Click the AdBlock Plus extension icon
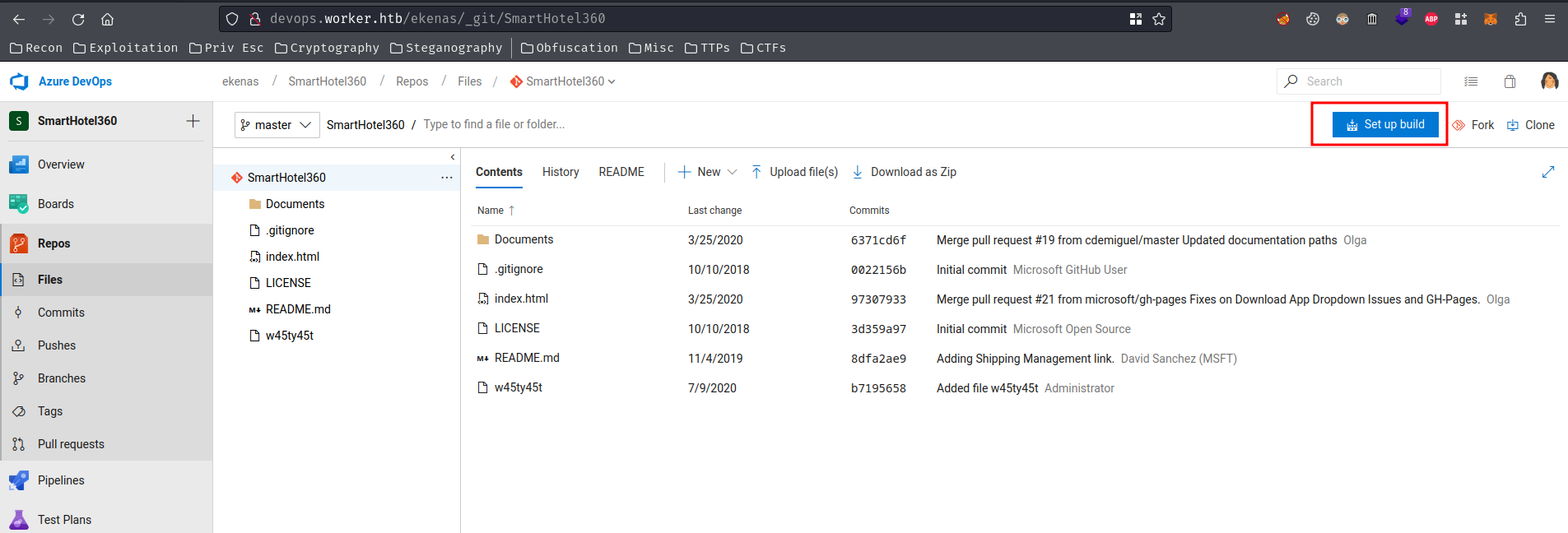The height and width of the screenshot is (533, 1568). (x=1431, y=19)
